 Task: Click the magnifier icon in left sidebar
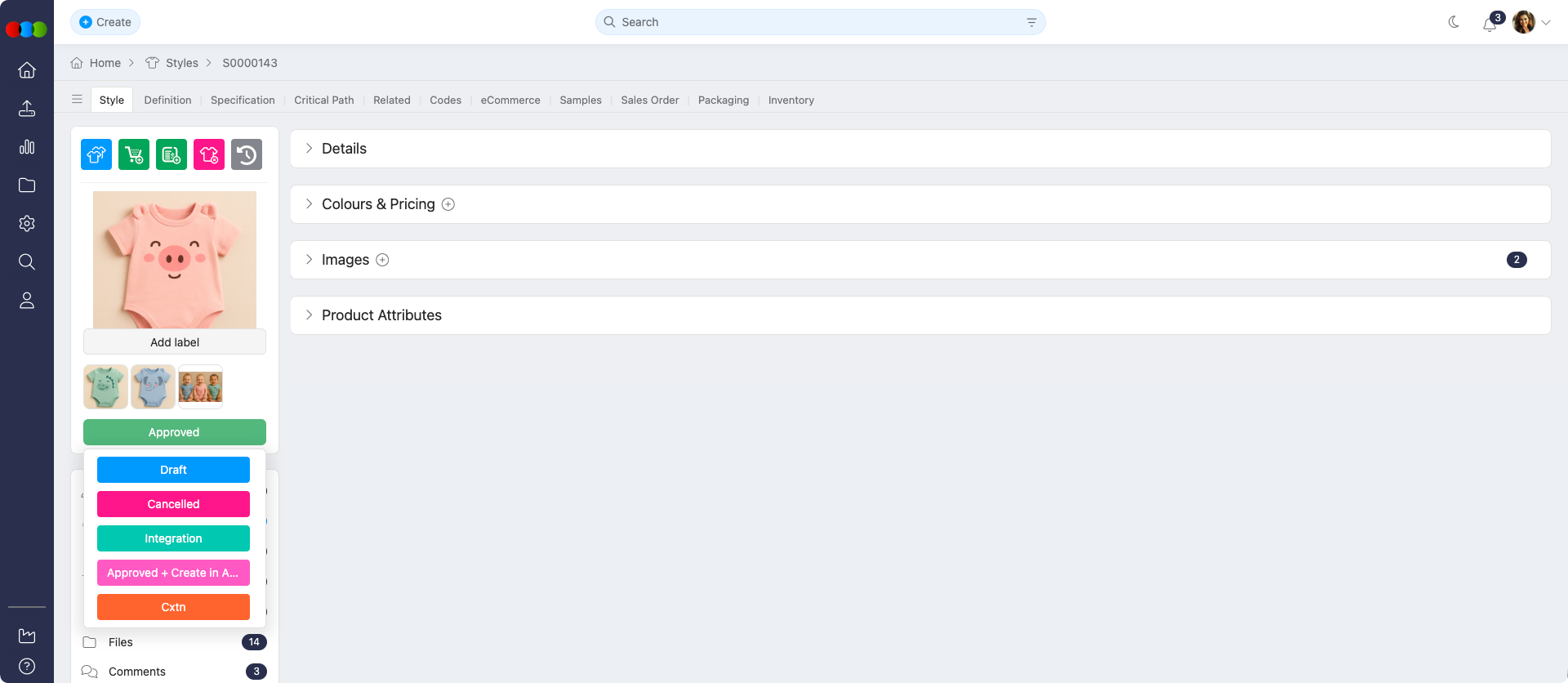[27, 262]
